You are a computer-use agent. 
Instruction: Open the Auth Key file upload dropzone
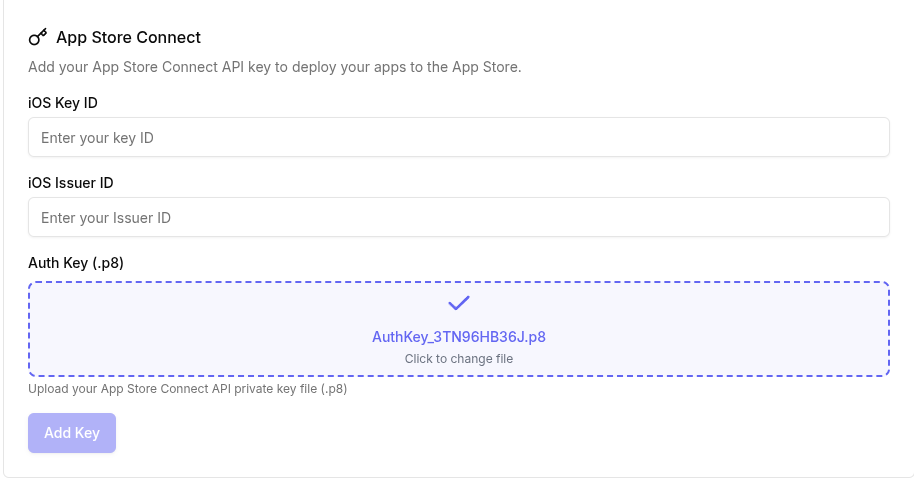[459, 329]
